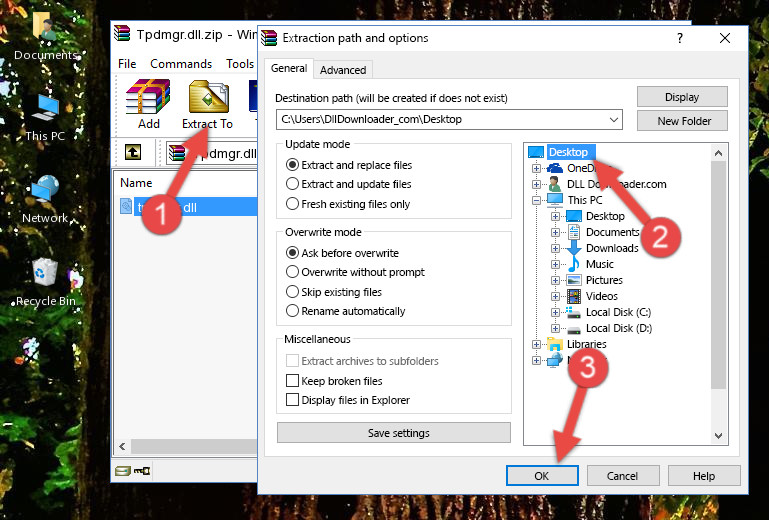
Task: Click the Display button
Action: coord(682,97)
